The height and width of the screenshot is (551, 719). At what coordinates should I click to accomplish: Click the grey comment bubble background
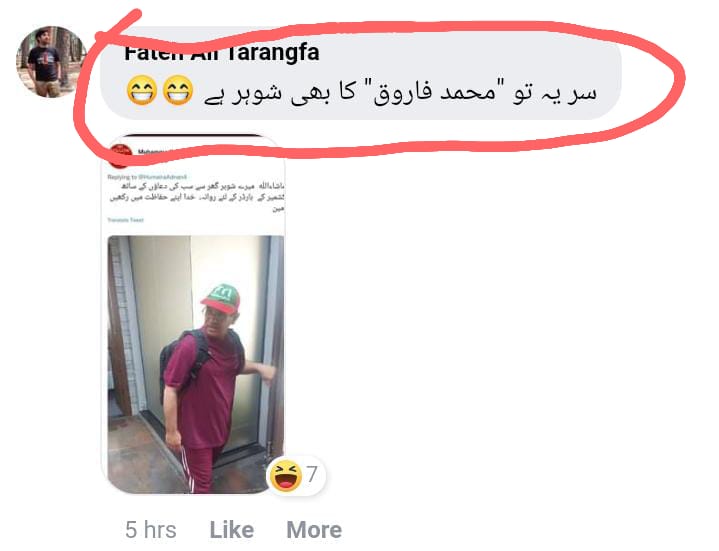[360, 72]
